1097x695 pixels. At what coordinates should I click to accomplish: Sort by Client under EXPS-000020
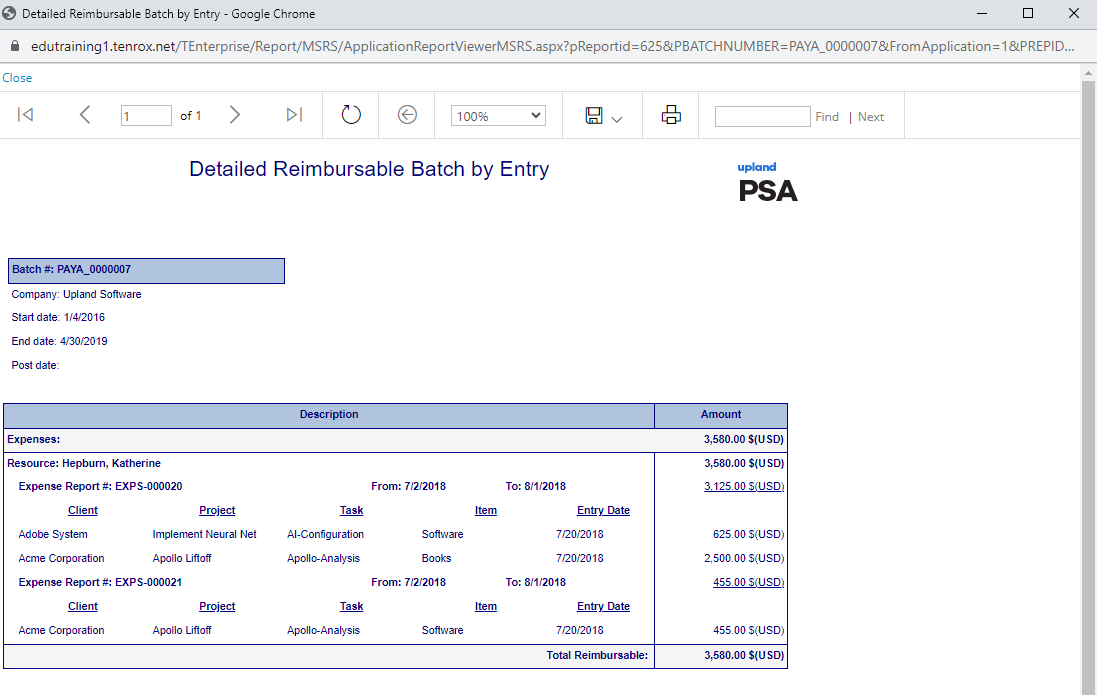(83, 510)
